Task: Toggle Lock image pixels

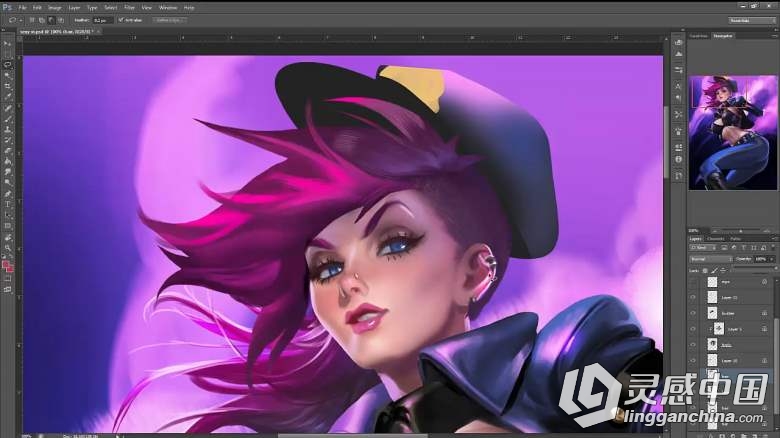Action: coord(714,270)
